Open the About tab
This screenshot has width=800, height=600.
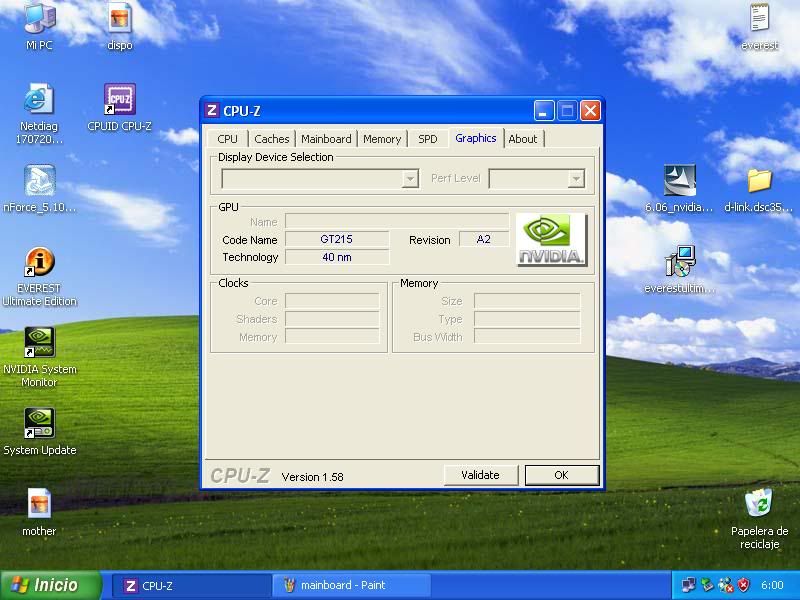click(522, 139)
